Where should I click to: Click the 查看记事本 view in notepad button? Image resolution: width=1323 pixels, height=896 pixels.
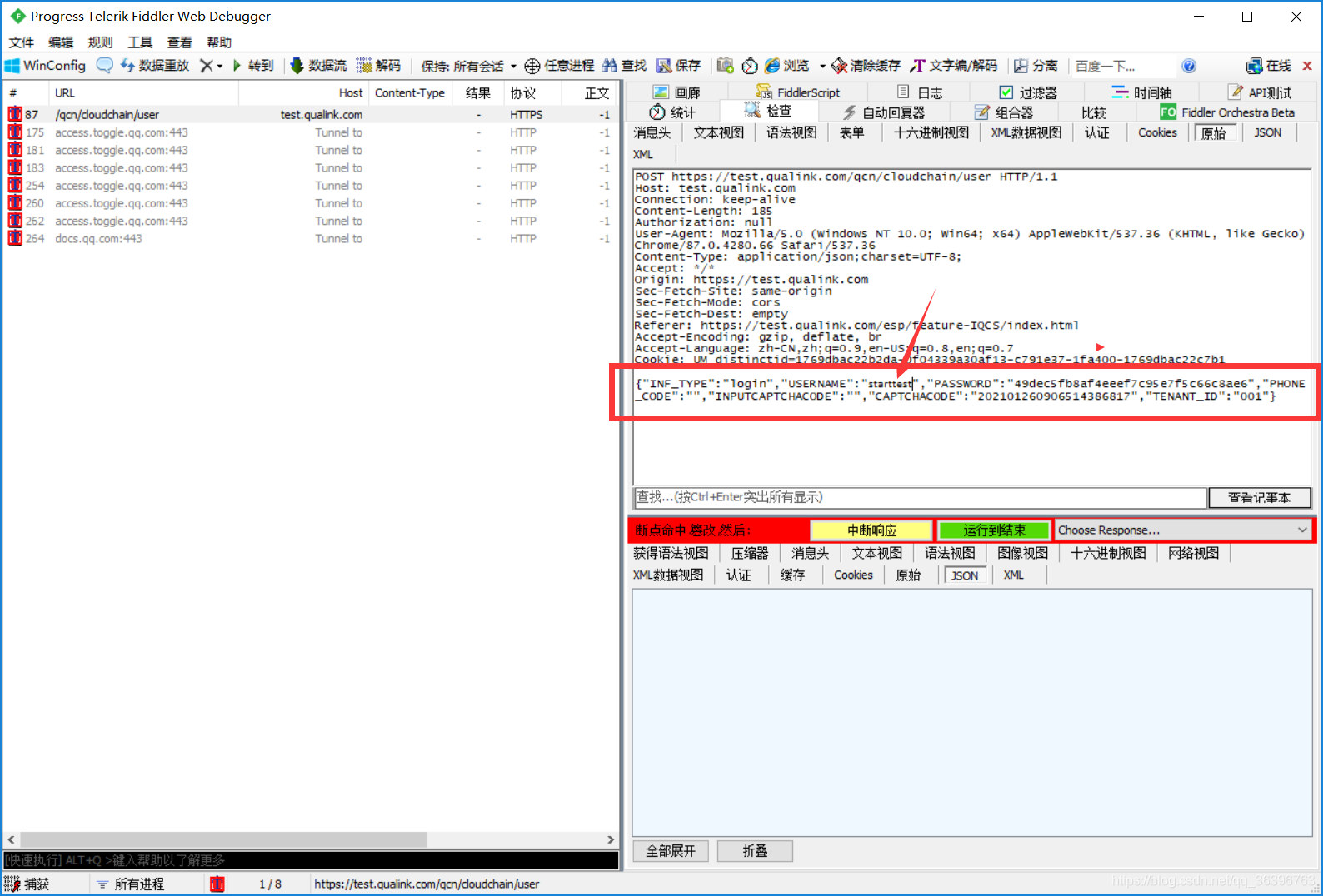click(1259, 497)
